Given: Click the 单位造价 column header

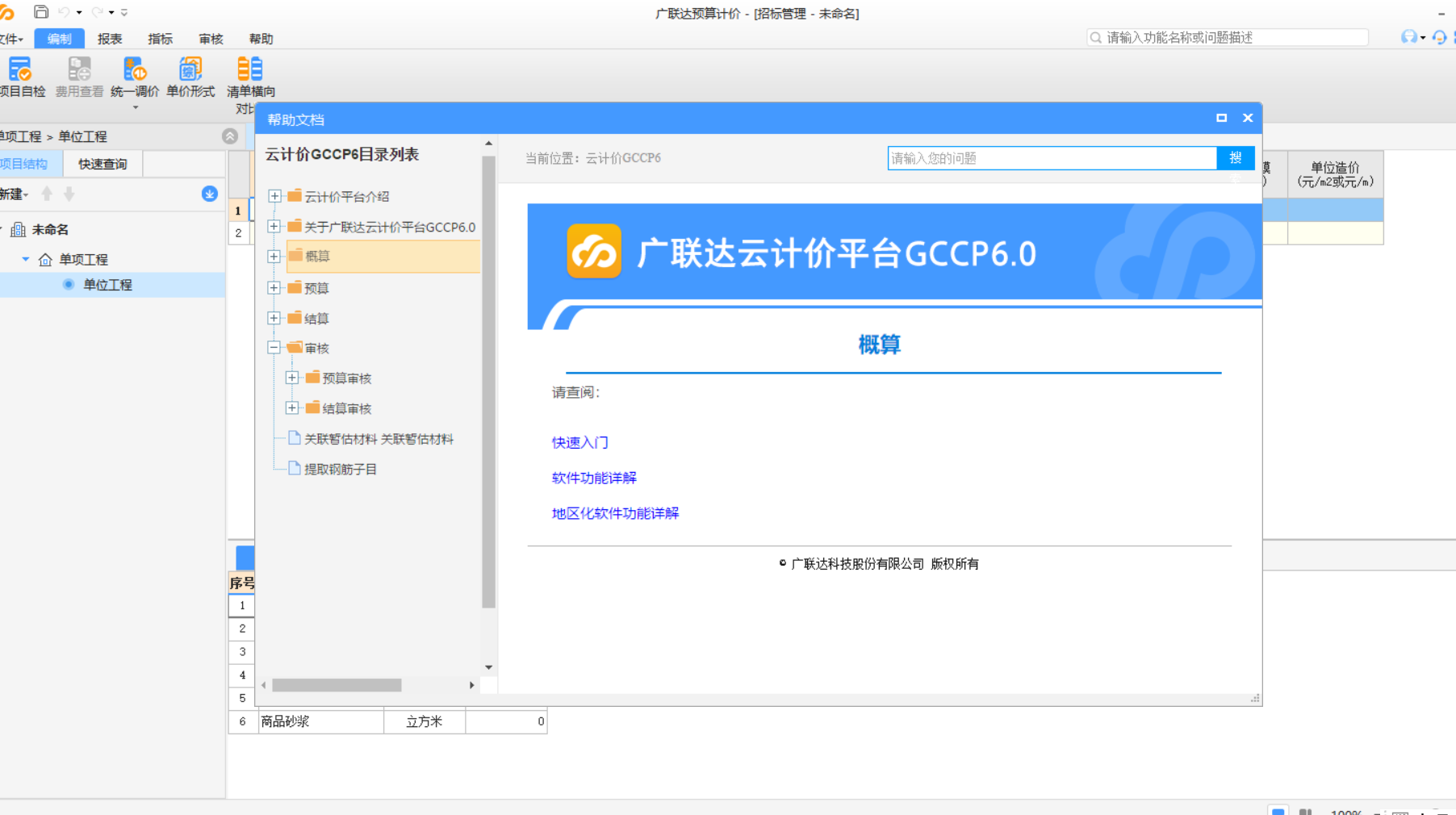Looking at the screenshot, I should 1336,174.
